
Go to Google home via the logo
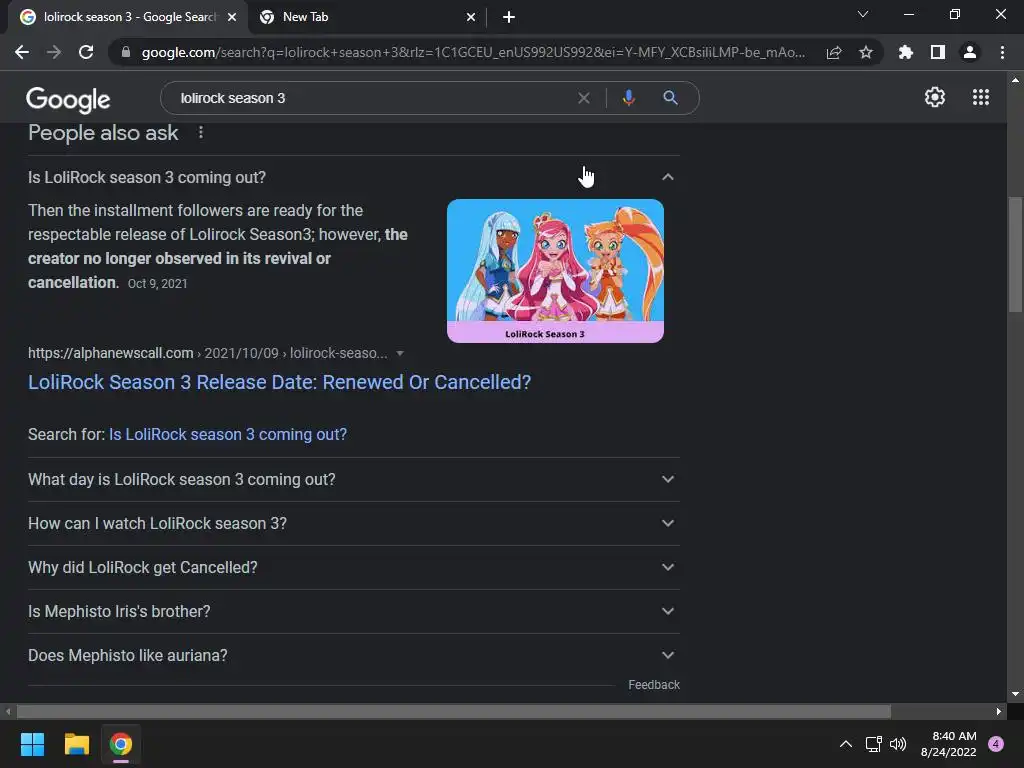68,99
